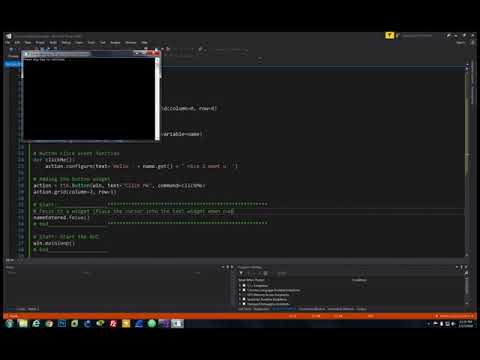Open the File menu
Image resolution: width=480 pixels, height=360 pixels.
pyautogui.click(x=7, y=43)
